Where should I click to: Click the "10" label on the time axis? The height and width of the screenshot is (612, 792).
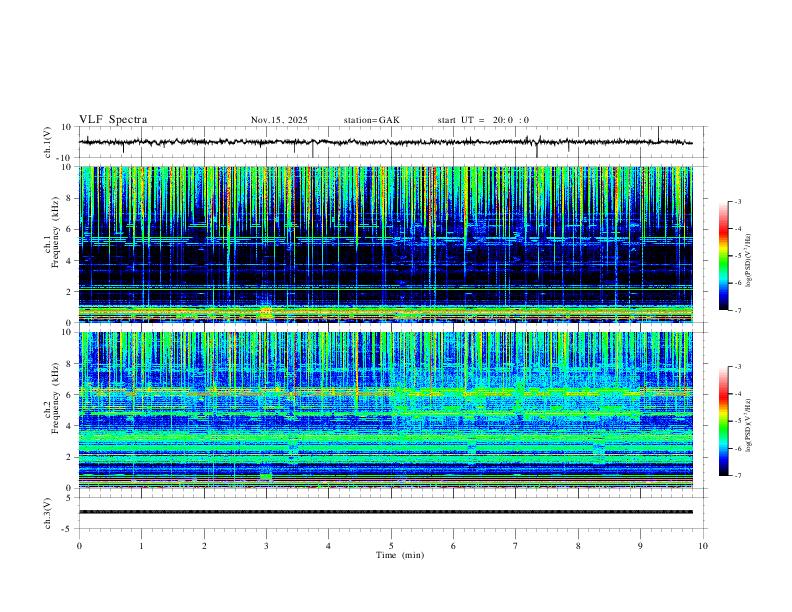703,546
